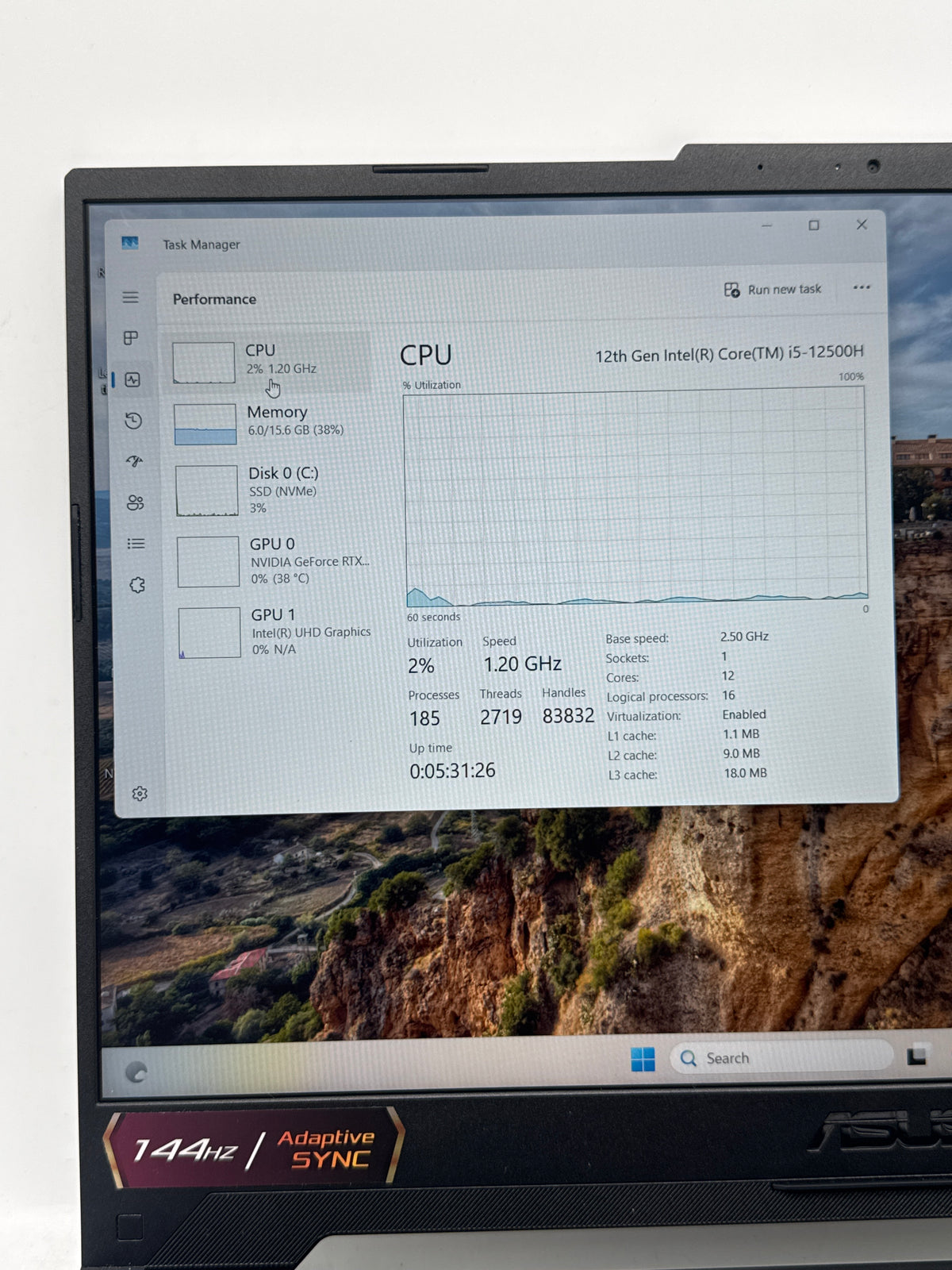The height and width of the screenshot is (1270, 952).
Task: Click the handles count 83832
Action: click(x=568, y=716)
